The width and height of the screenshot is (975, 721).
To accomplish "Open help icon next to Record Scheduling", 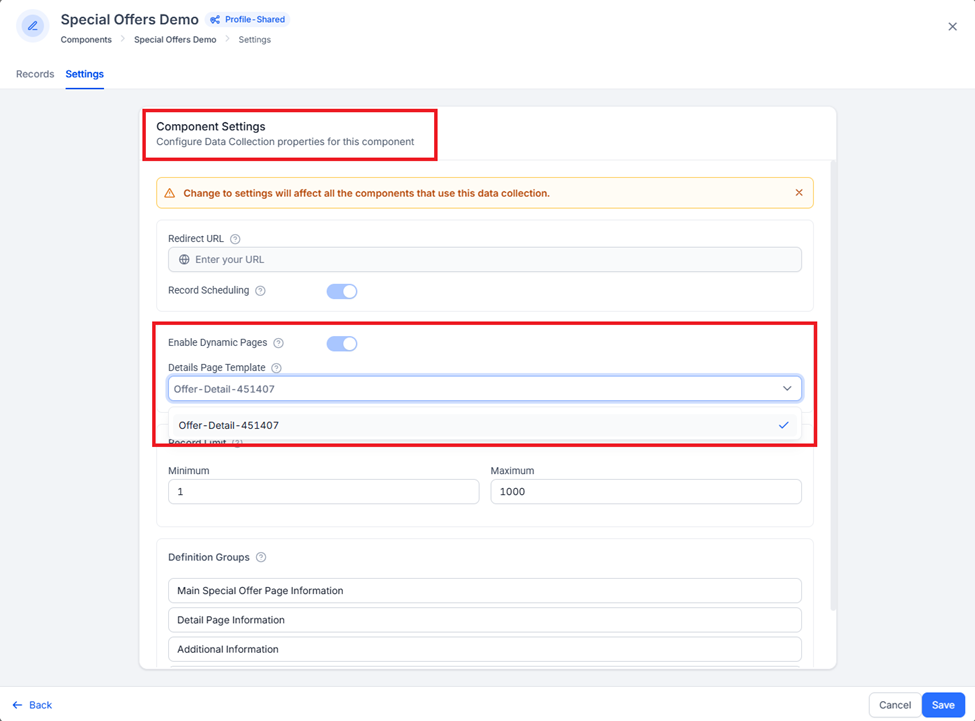I will (x=261, y=291).
